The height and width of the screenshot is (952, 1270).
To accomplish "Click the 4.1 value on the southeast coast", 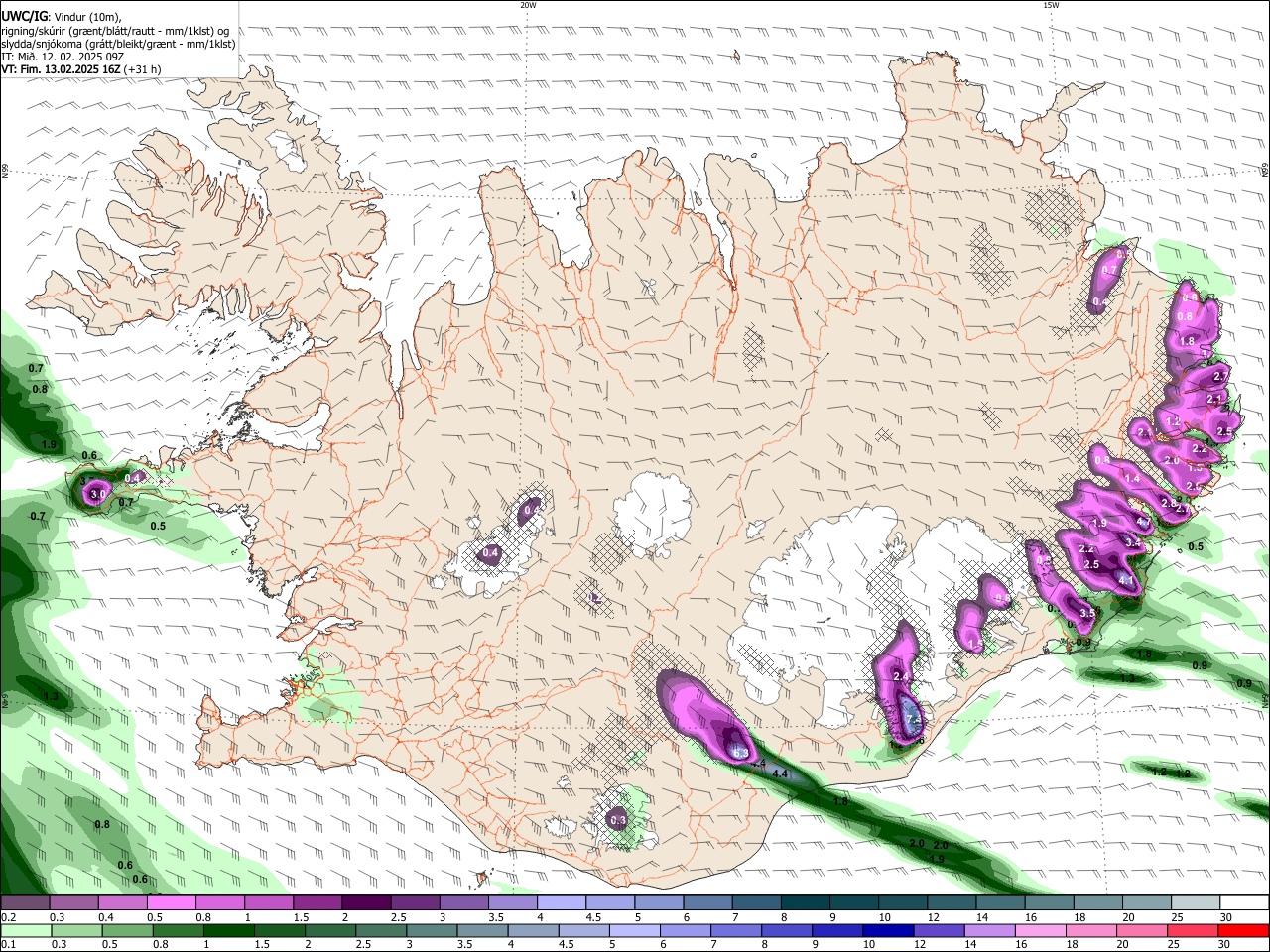I will (1126, 580).
